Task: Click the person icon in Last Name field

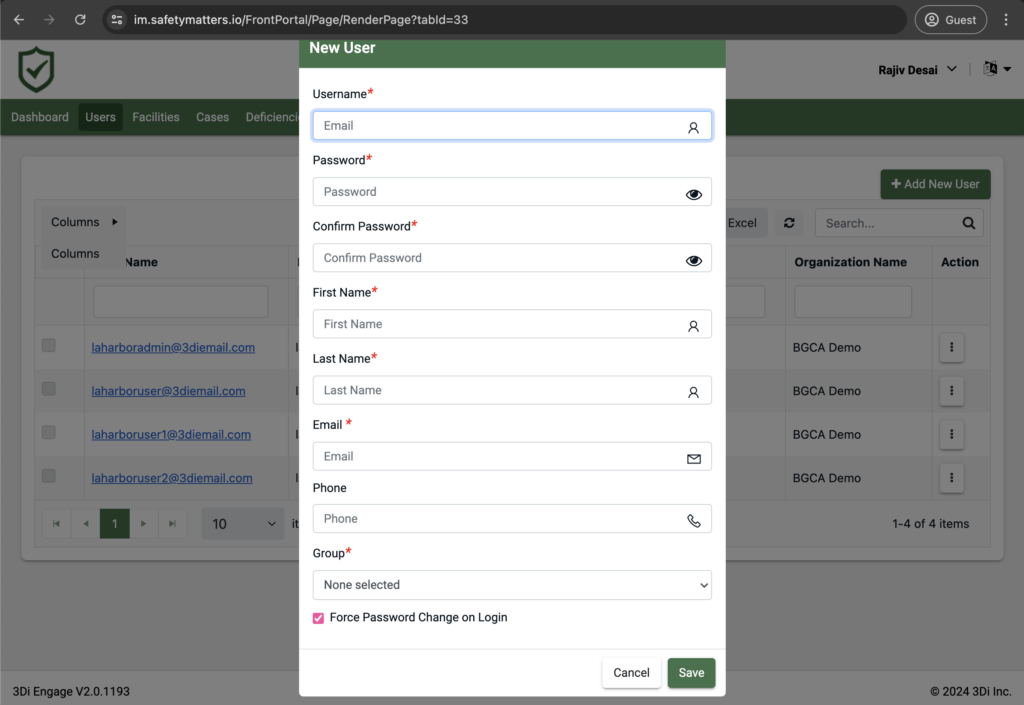Action: (x=693, y=392)
